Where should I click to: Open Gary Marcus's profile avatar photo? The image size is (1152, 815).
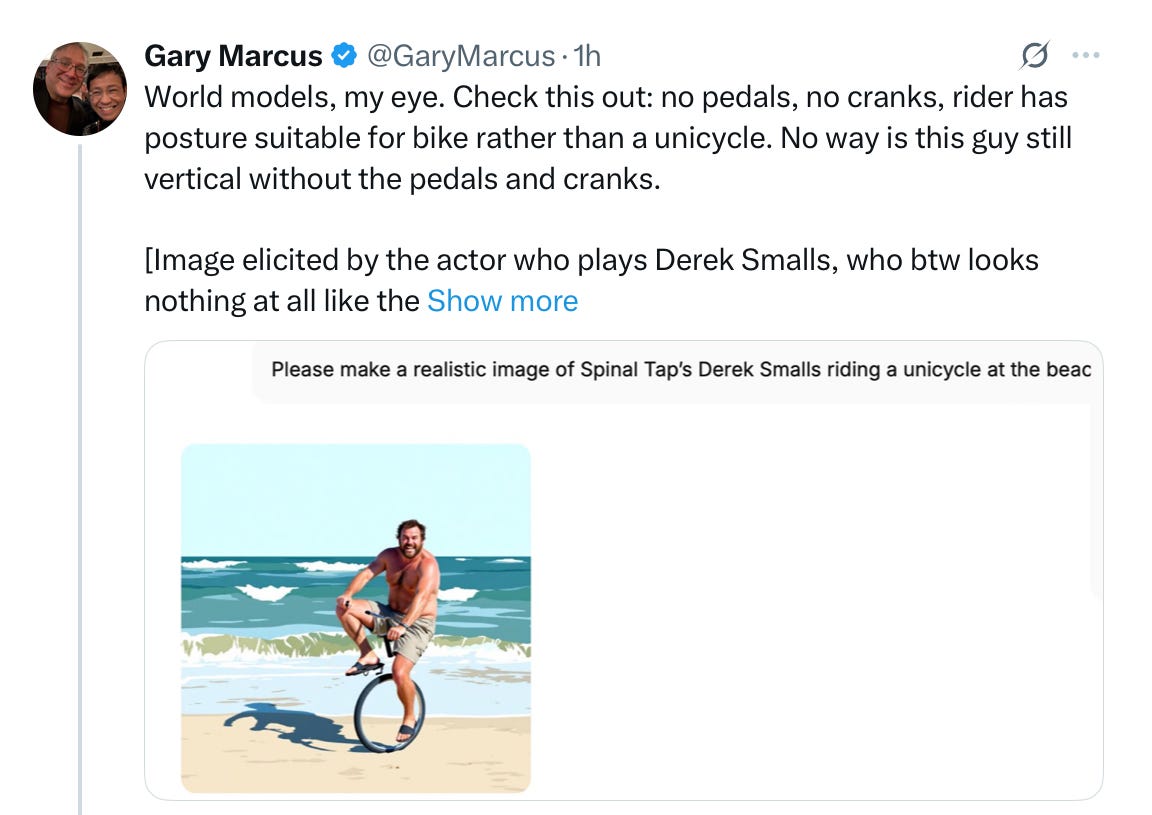tap(80, 89)
